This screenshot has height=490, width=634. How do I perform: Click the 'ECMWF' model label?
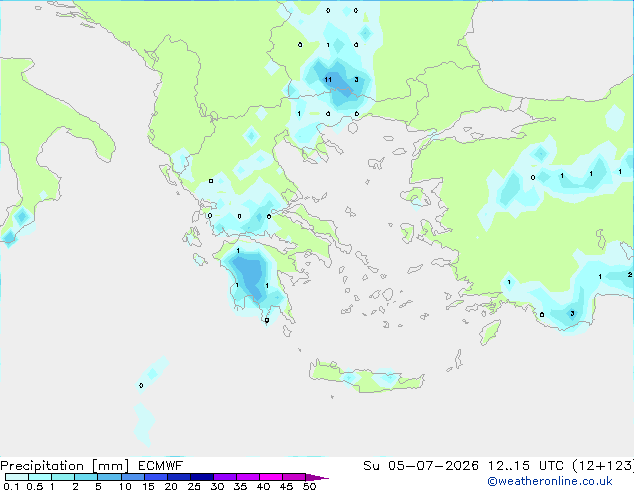[x=161, y=466]
